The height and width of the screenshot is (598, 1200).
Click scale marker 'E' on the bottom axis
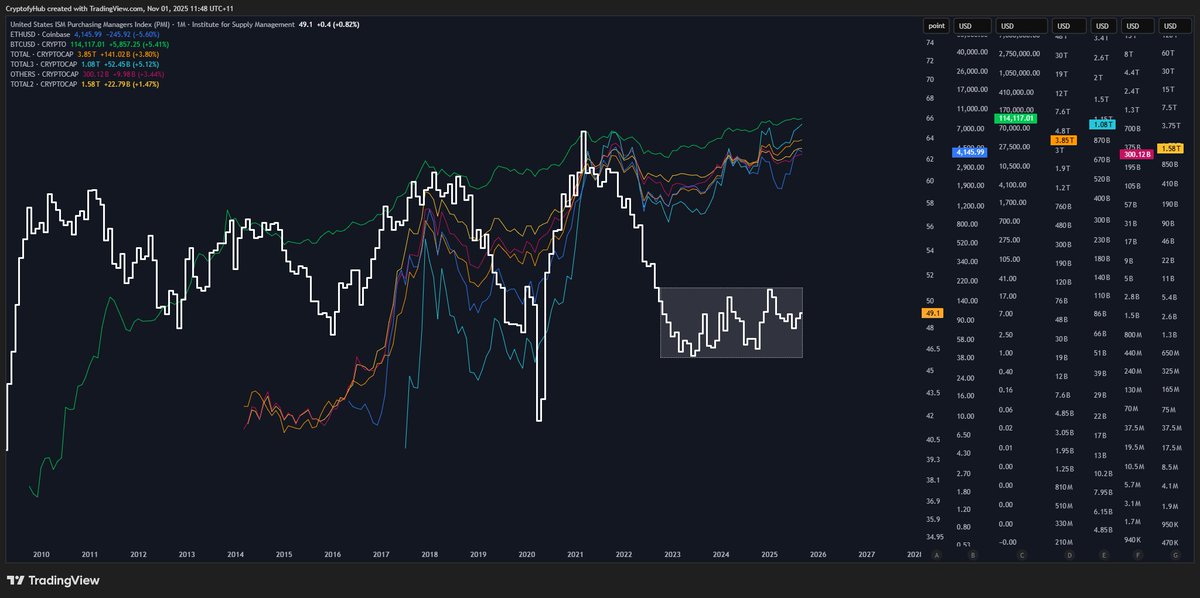(x=1105, y=554)
